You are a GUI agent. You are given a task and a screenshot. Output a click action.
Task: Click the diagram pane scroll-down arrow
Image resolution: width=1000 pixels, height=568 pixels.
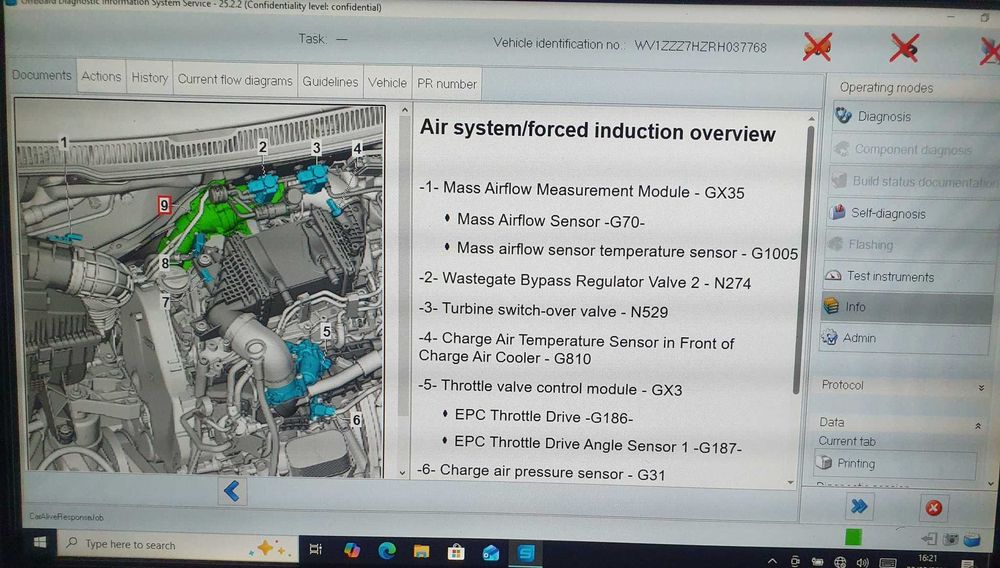402,473
